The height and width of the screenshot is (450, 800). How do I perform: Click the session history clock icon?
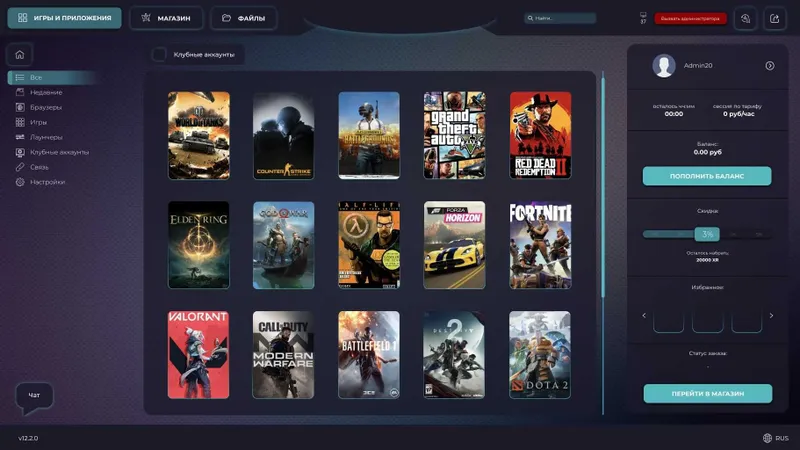(x=745, y=18)
